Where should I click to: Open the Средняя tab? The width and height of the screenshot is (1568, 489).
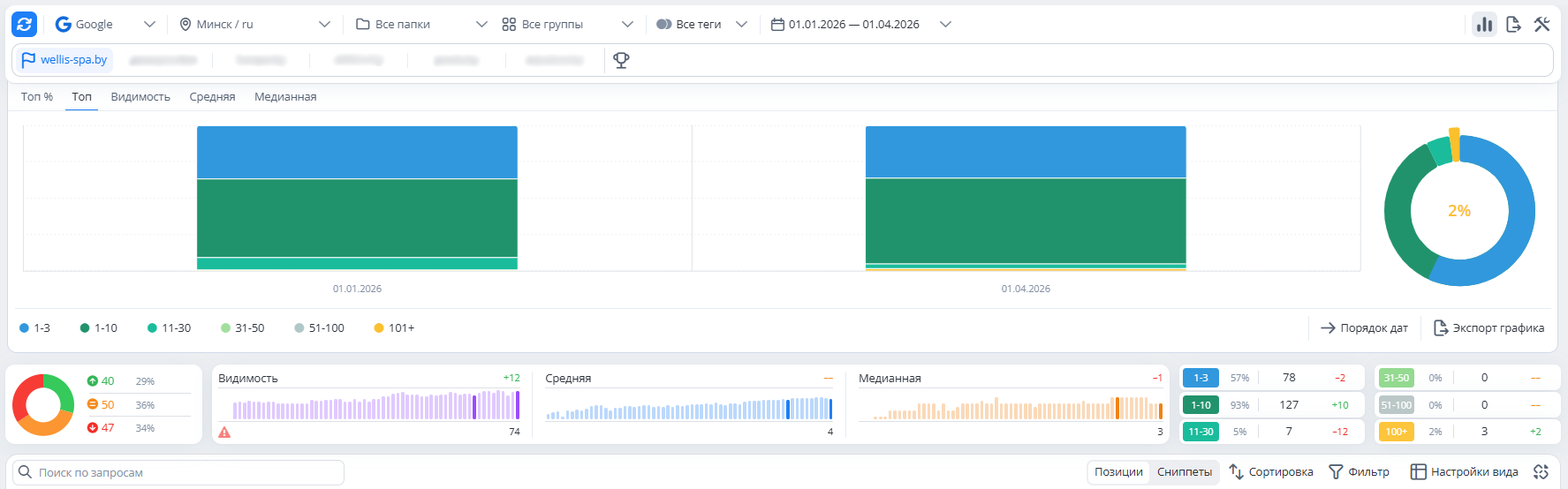[x=212, y=97]
